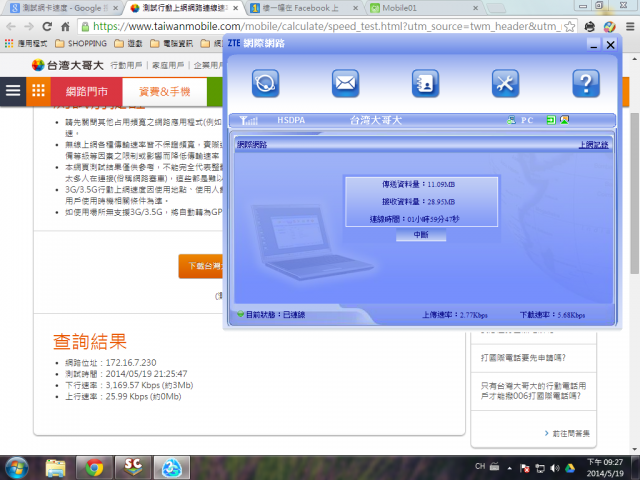
Task: Open the ZTE settings tools icon
Action: (505, 84)
